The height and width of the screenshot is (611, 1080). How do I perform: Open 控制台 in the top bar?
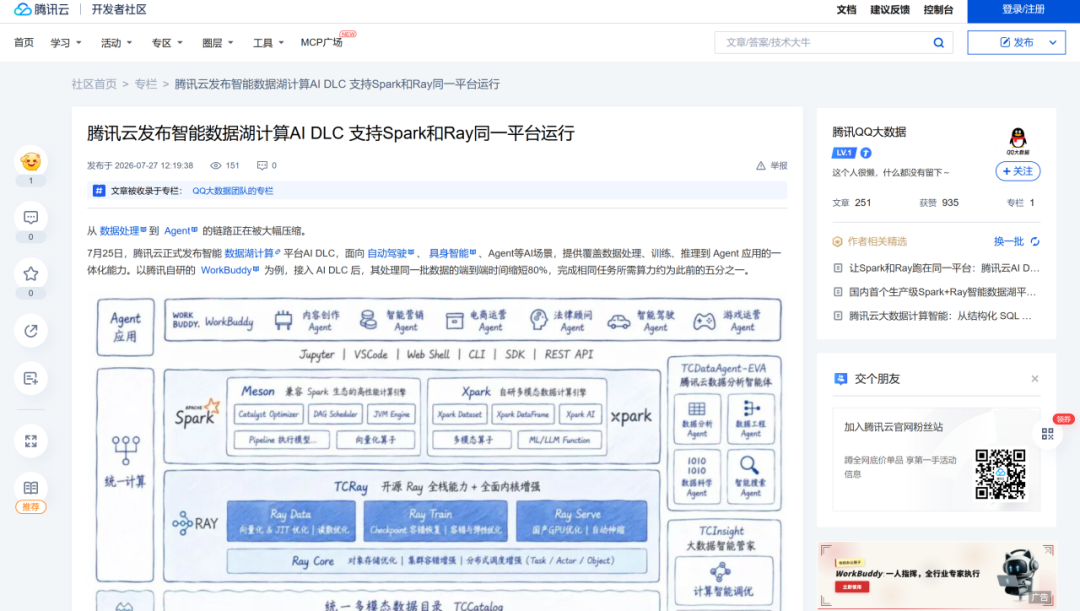coord(938,10)
